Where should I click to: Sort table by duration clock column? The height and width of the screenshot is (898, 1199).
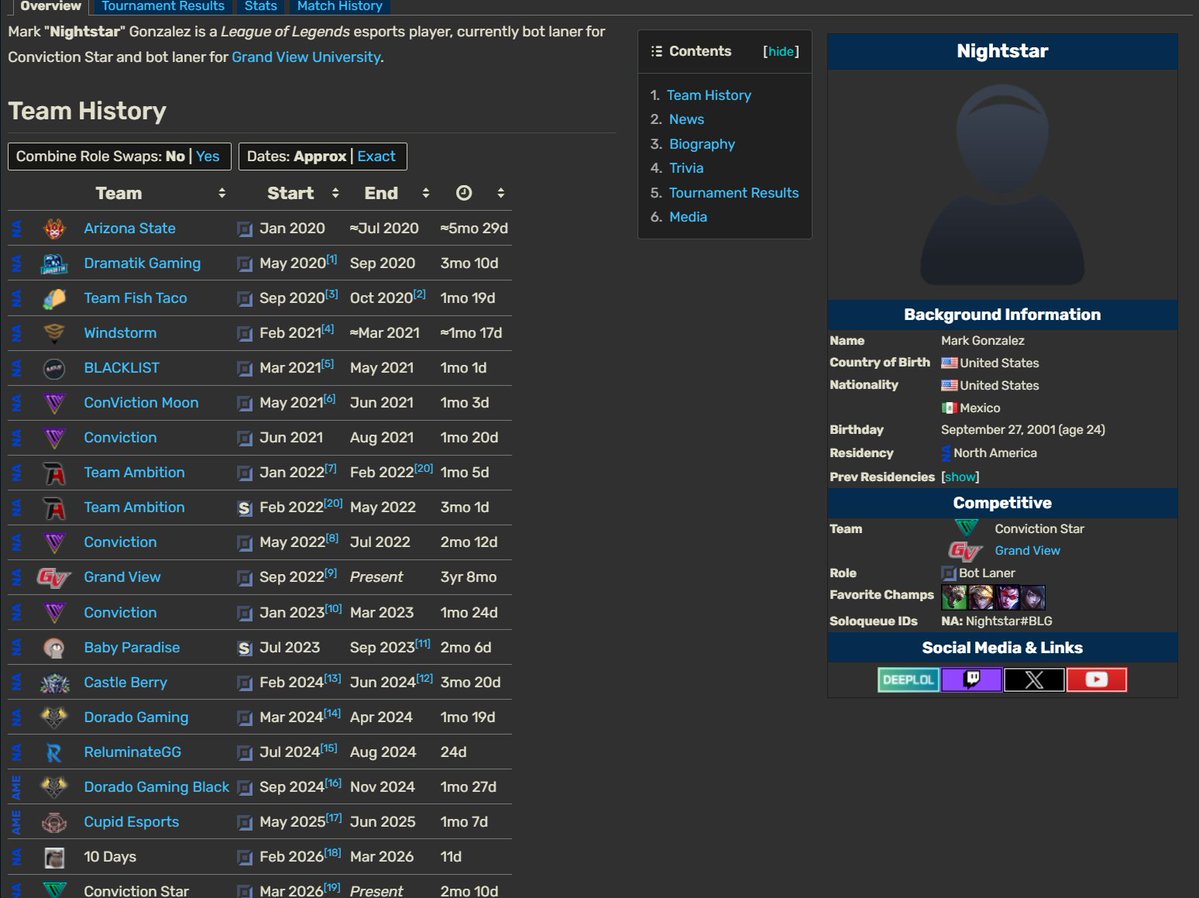[500, 193]
